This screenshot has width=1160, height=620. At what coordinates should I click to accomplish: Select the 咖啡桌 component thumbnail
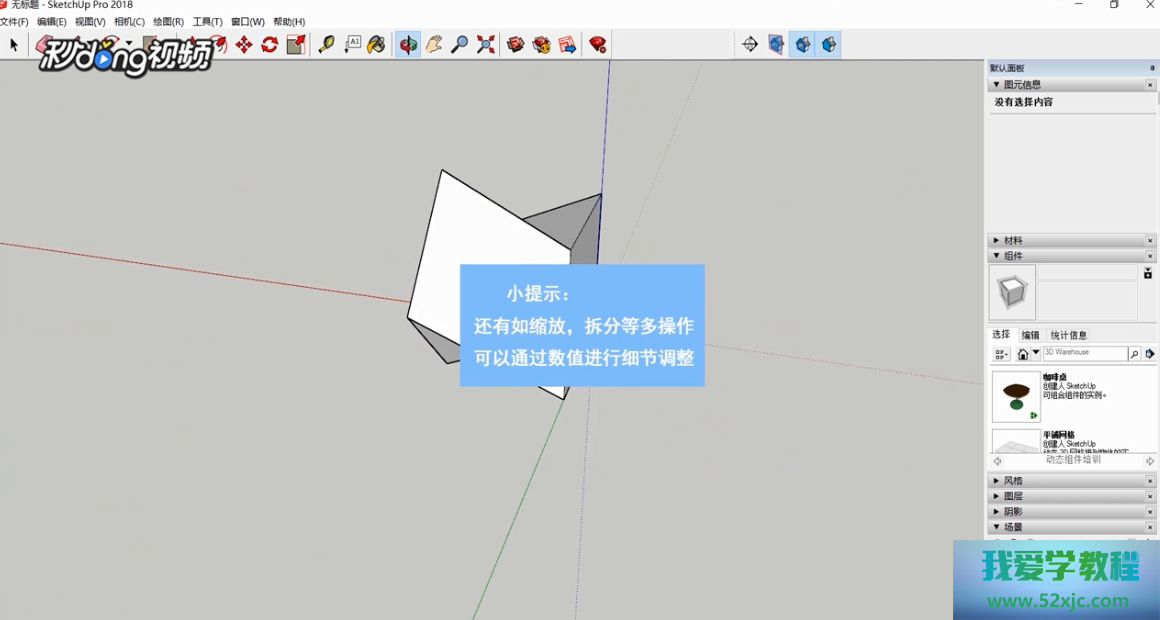pos(1016,396)
